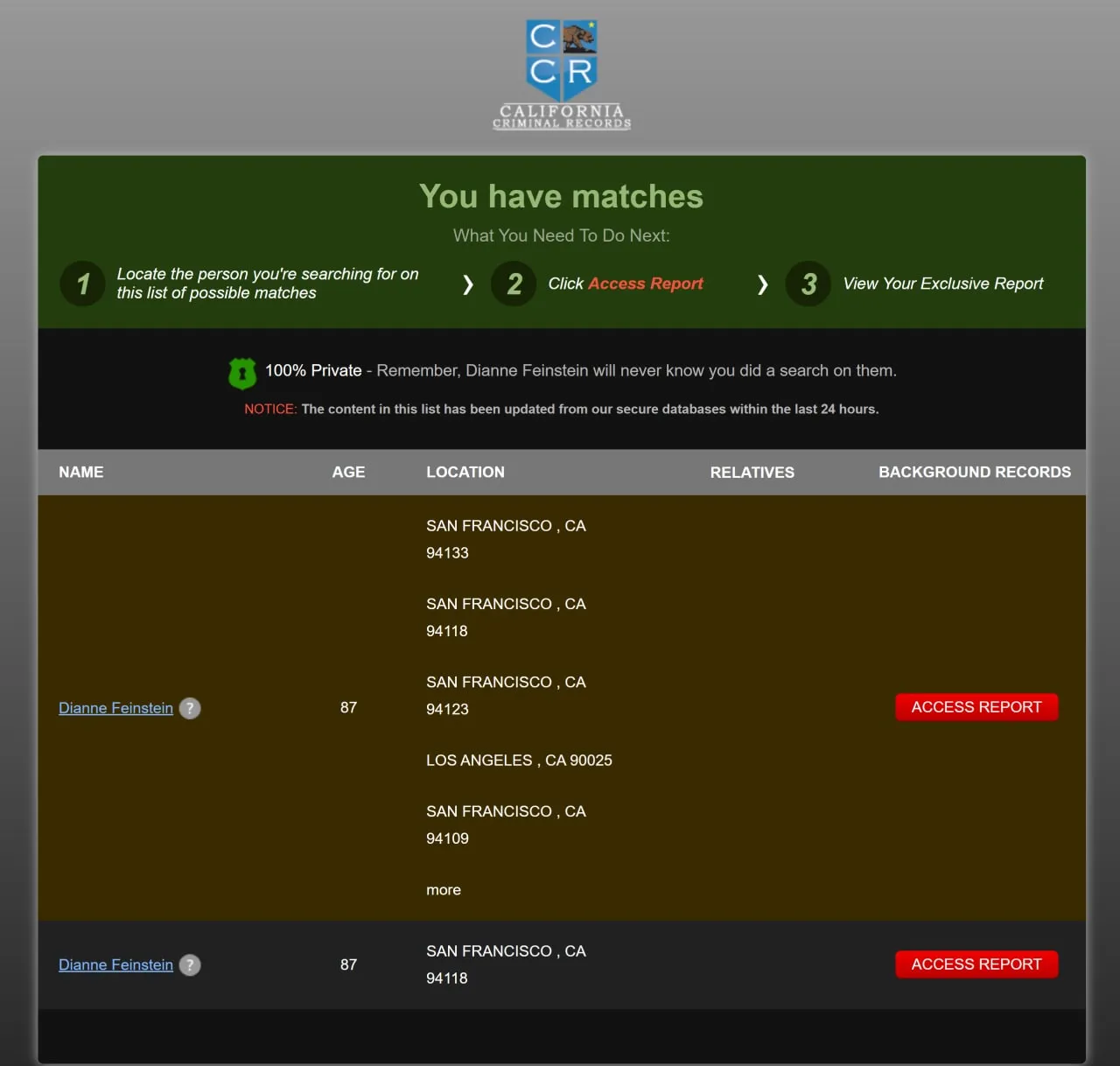This screenshot has width=1120, height=1066.
Task: Access report for second Dianne Feinstein row
Action: (x=976, y=964)
